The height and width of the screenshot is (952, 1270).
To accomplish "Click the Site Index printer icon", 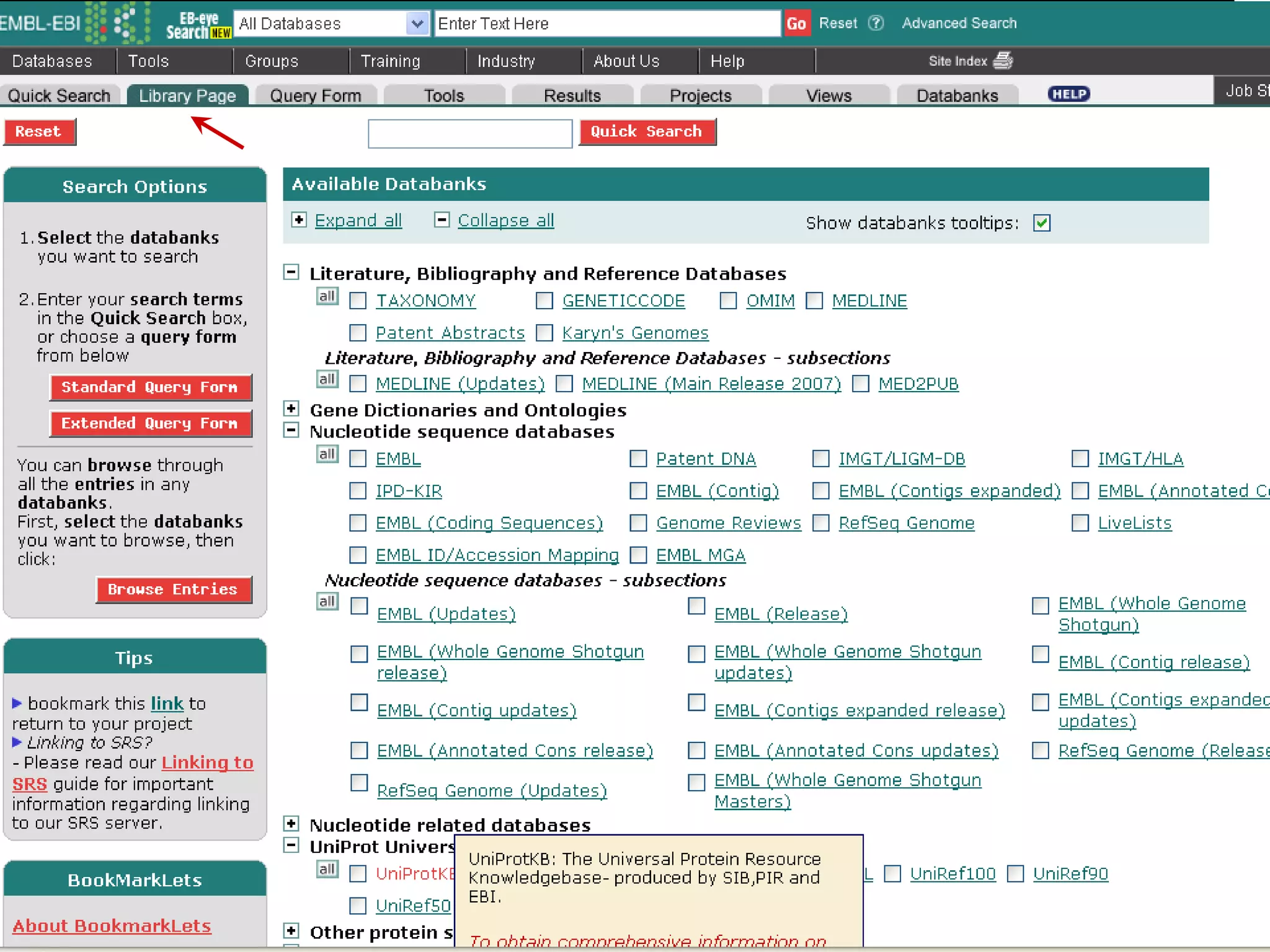I will [1003, 61].
